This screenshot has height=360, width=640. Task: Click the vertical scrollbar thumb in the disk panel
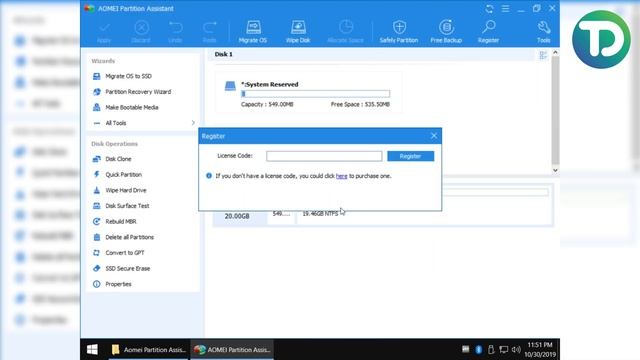pos(555,110)
